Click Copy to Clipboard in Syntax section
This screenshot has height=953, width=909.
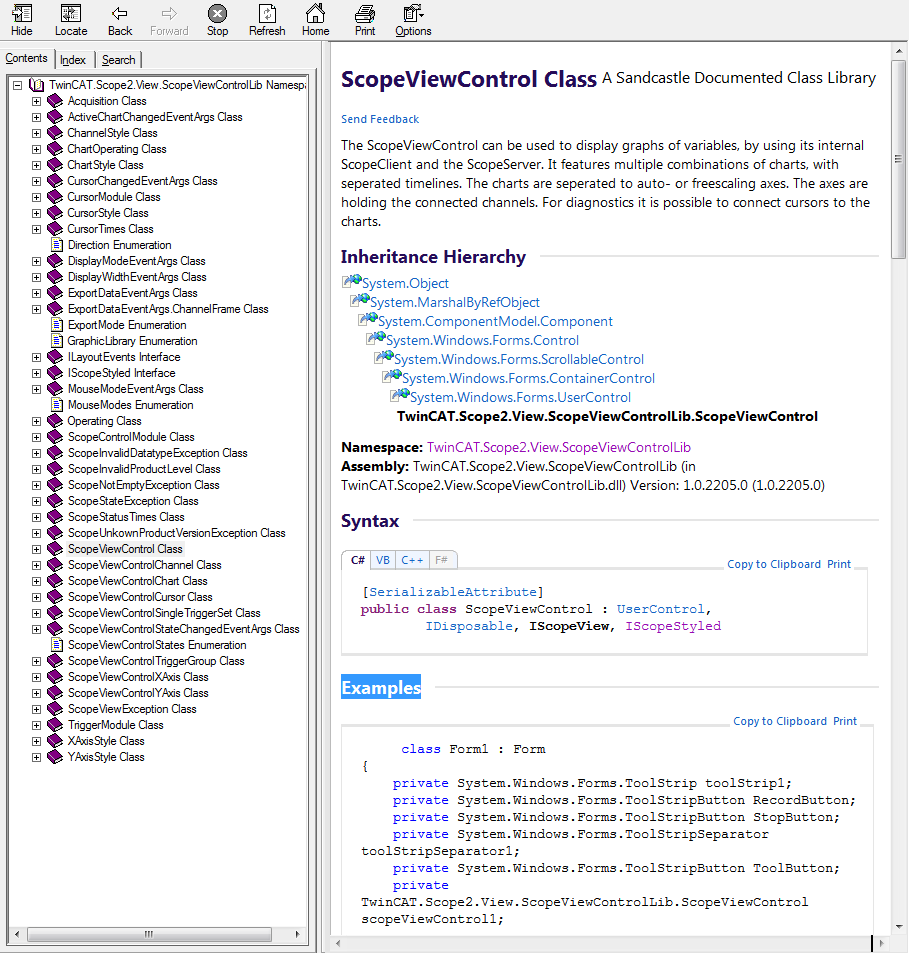click(x=774, y=564)
